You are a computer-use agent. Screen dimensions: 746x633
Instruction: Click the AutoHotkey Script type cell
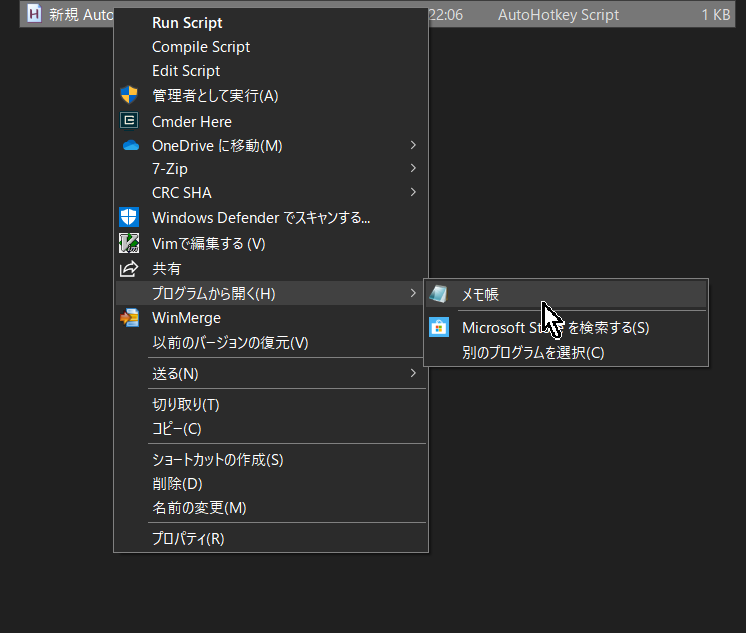pyautogui.click(x=558, y=15)
